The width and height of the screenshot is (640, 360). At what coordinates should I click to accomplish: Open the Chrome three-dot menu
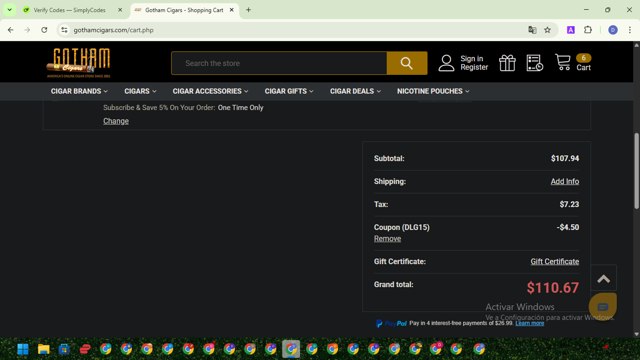(630, 30)
